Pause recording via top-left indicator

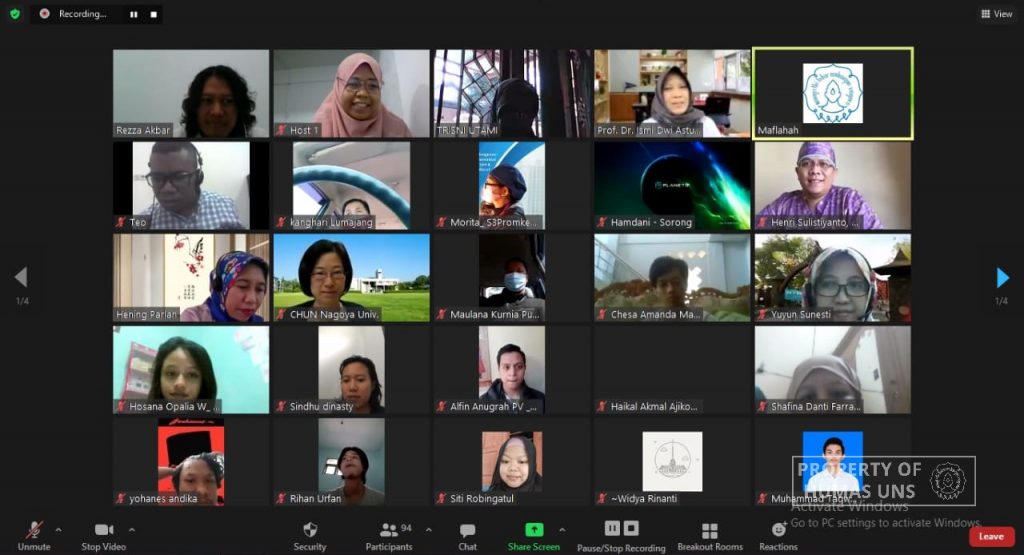pos(134,14)
